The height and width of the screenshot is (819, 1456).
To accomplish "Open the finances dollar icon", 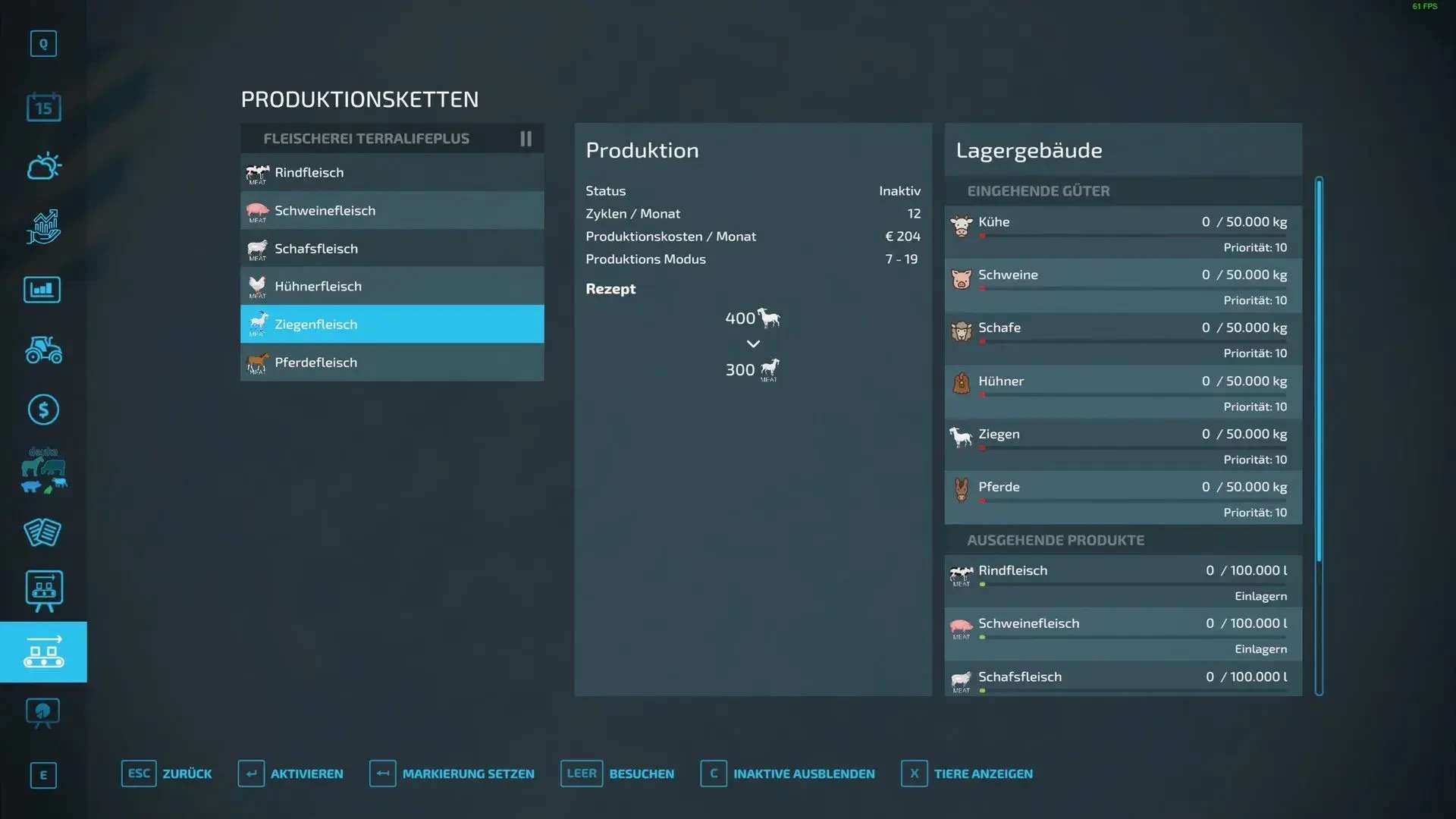I will 43,409.
